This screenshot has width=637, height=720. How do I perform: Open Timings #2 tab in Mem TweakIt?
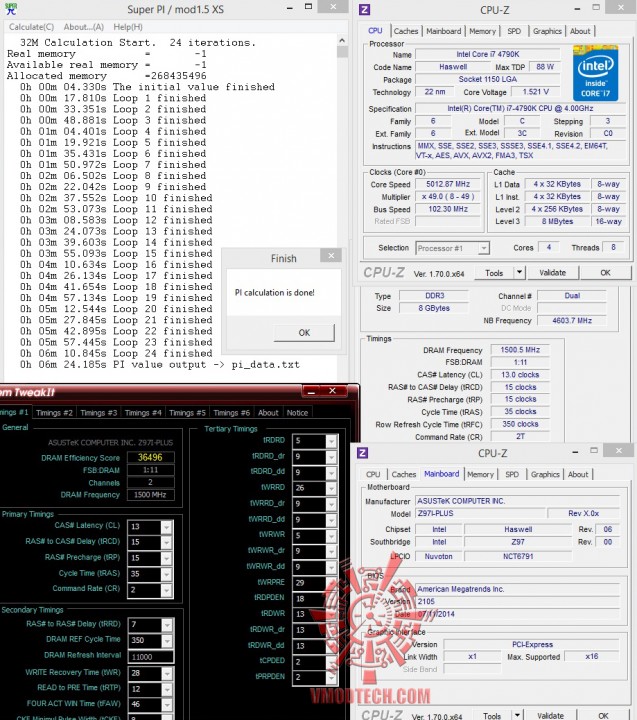(54, 413)
